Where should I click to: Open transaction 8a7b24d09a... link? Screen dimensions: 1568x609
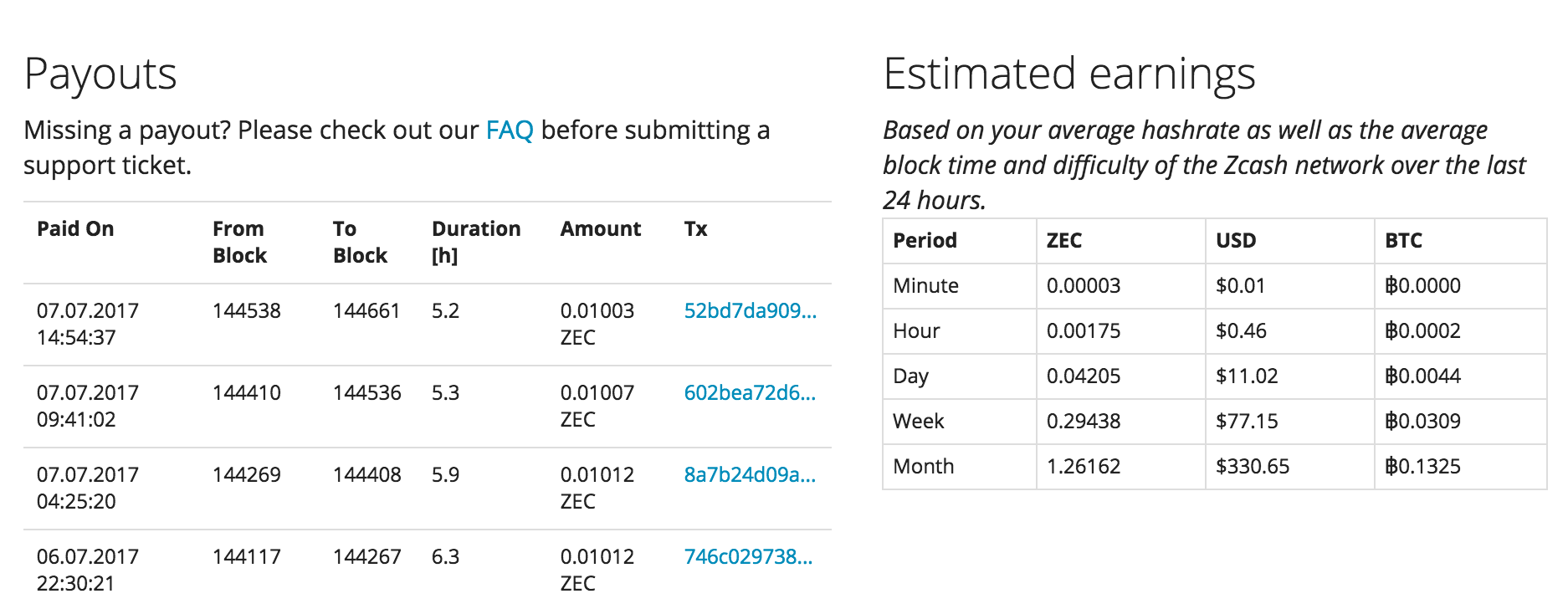[x=750, y=475]
